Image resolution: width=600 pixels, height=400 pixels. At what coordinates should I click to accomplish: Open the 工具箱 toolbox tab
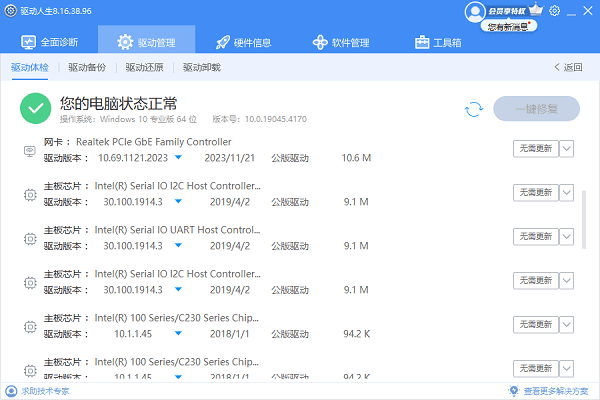point(436,43)
